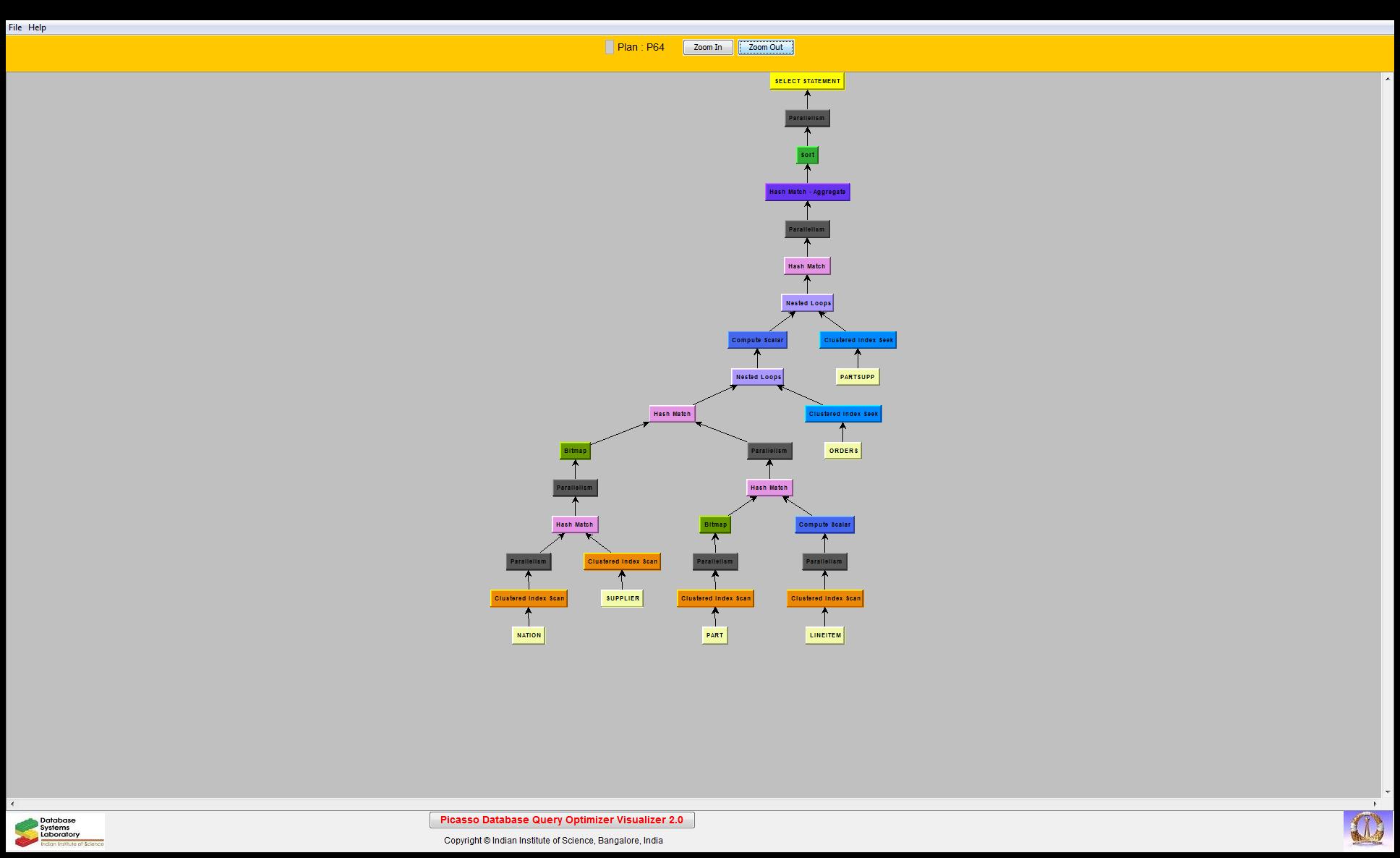Select the Hash Match - Aggregate node
1400x858 pixels.
click(807, 192)
